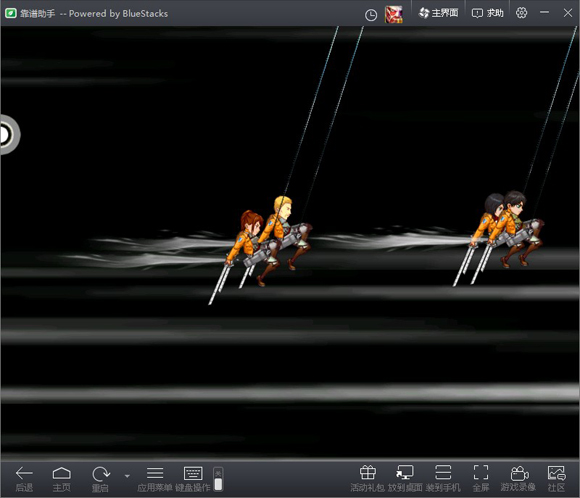Click 放到桌面 place on desktop icon
This screenshot has width=580, height=498.
[x=405, y=479]
